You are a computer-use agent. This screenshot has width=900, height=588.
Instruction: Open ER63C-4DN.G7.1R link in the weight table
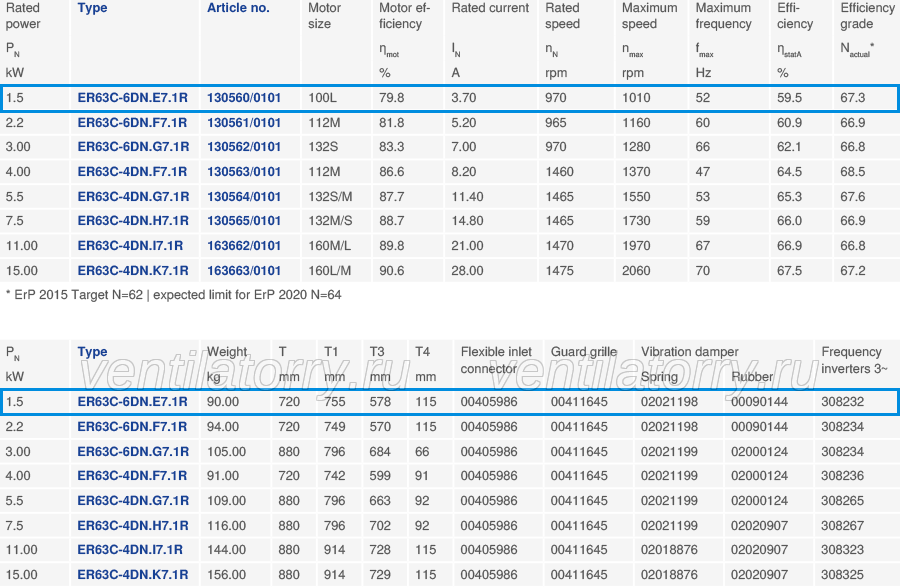(133, 501)
